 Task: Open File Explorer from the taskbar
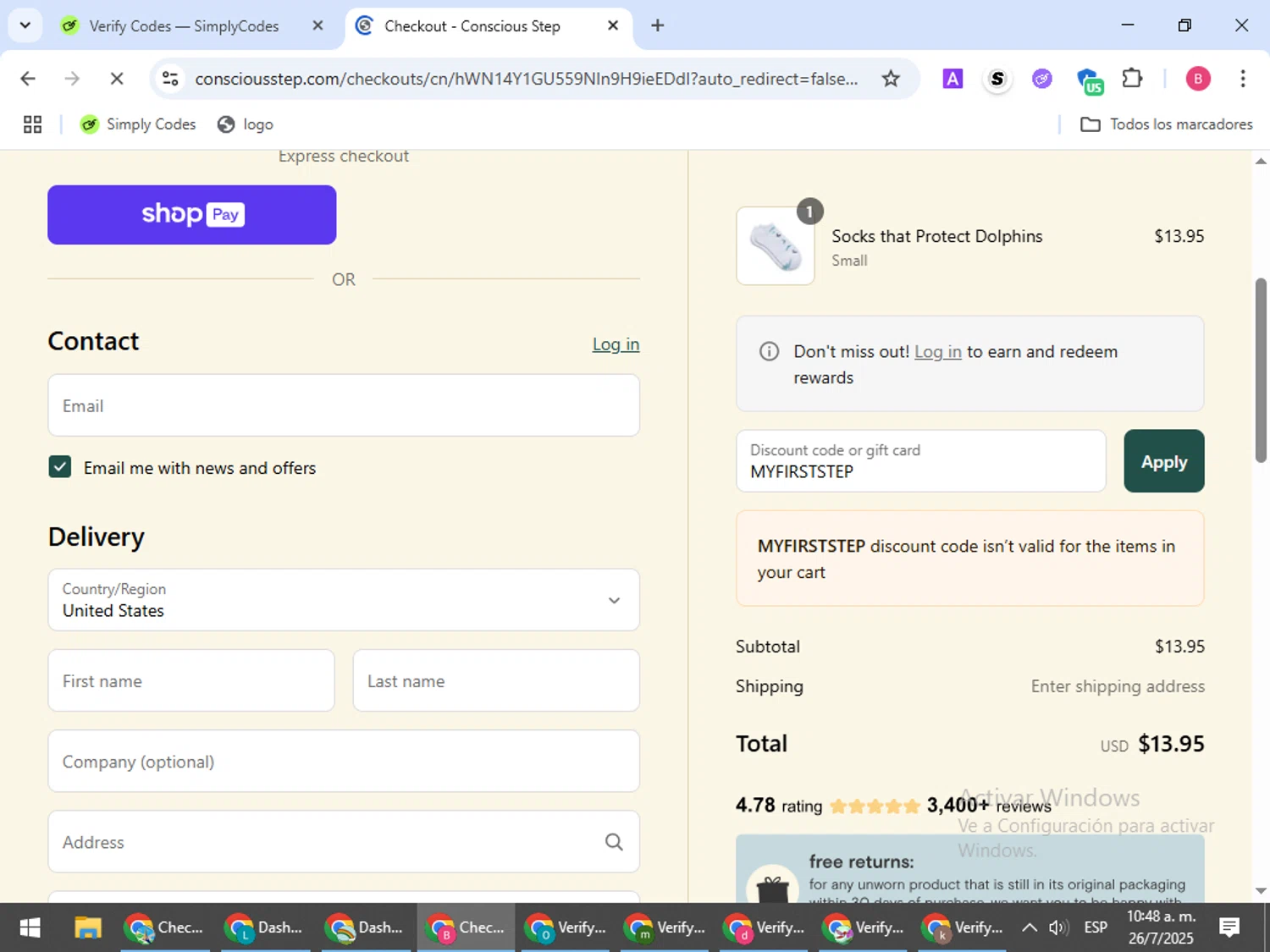tap(88, 928)
